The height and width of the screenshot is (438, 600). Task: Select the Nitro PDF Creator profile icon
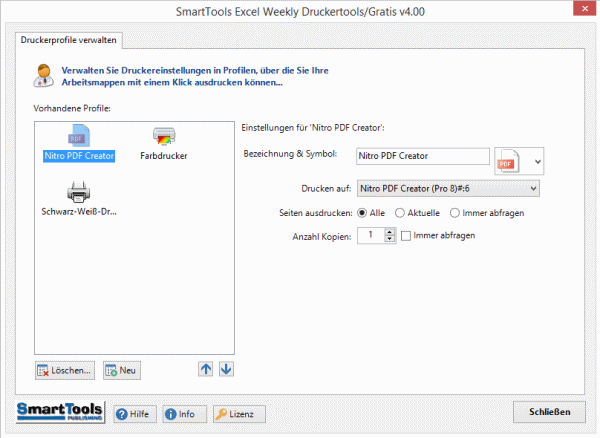(79, 136)
